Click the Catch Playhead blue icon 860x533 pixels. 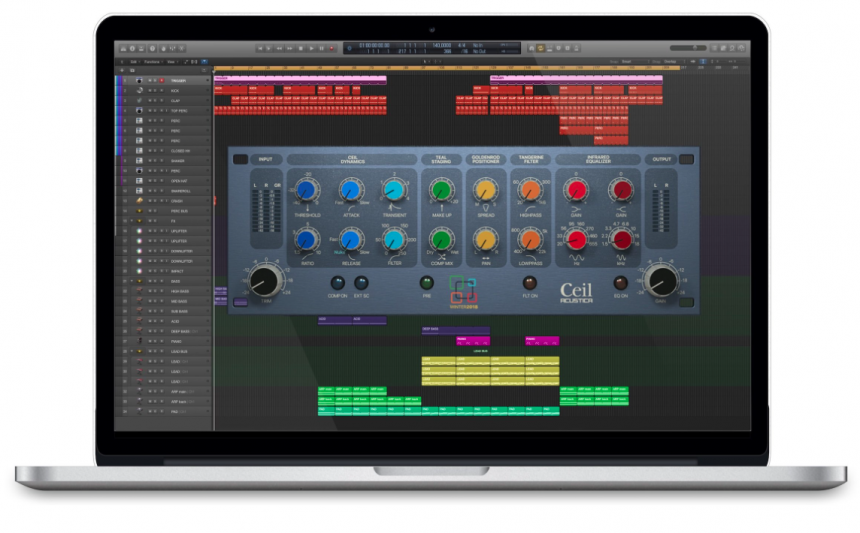click(204, 61)
